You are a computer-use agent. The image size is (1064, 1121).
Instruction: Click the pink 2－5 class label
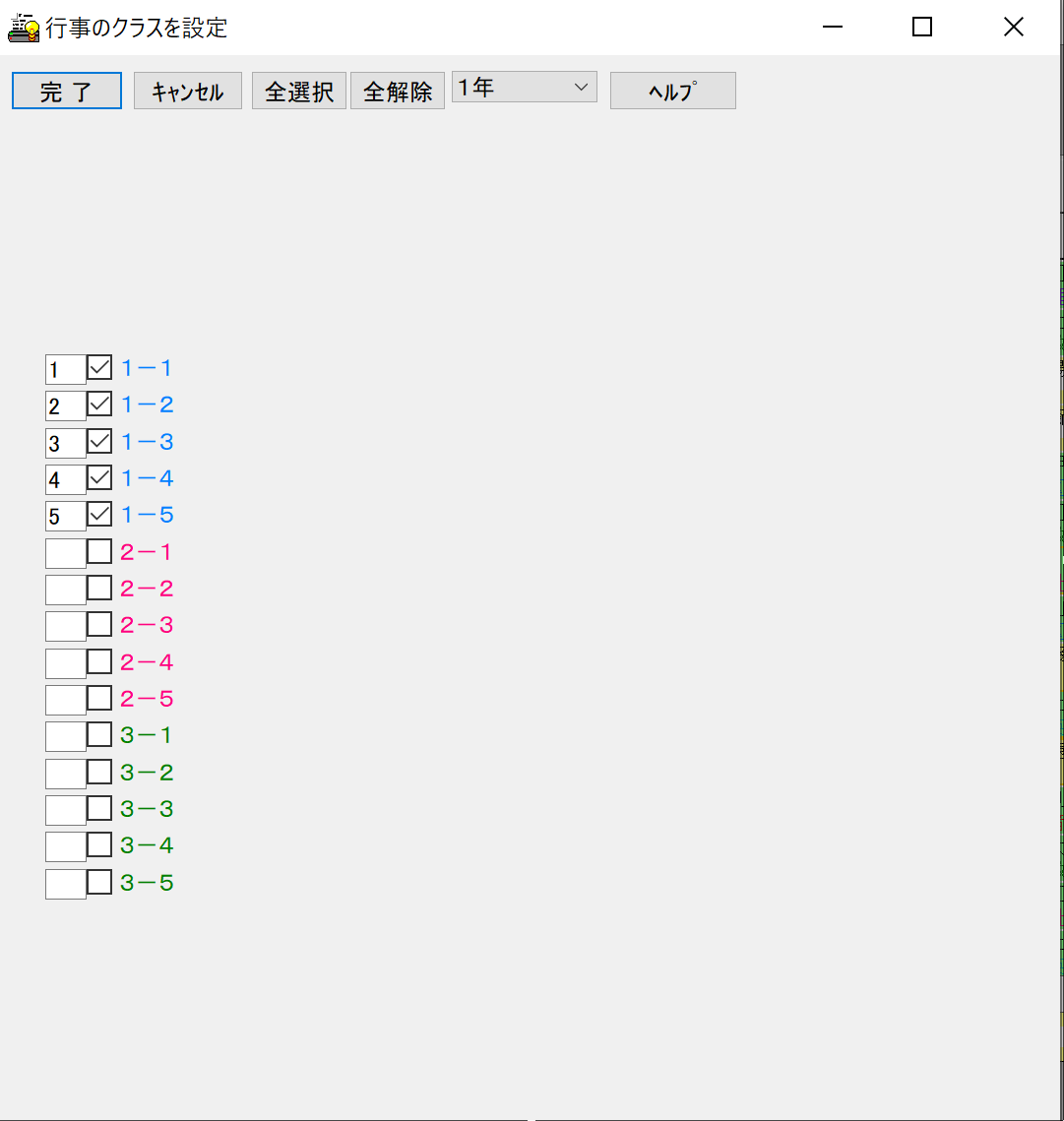tap(147, 698)
